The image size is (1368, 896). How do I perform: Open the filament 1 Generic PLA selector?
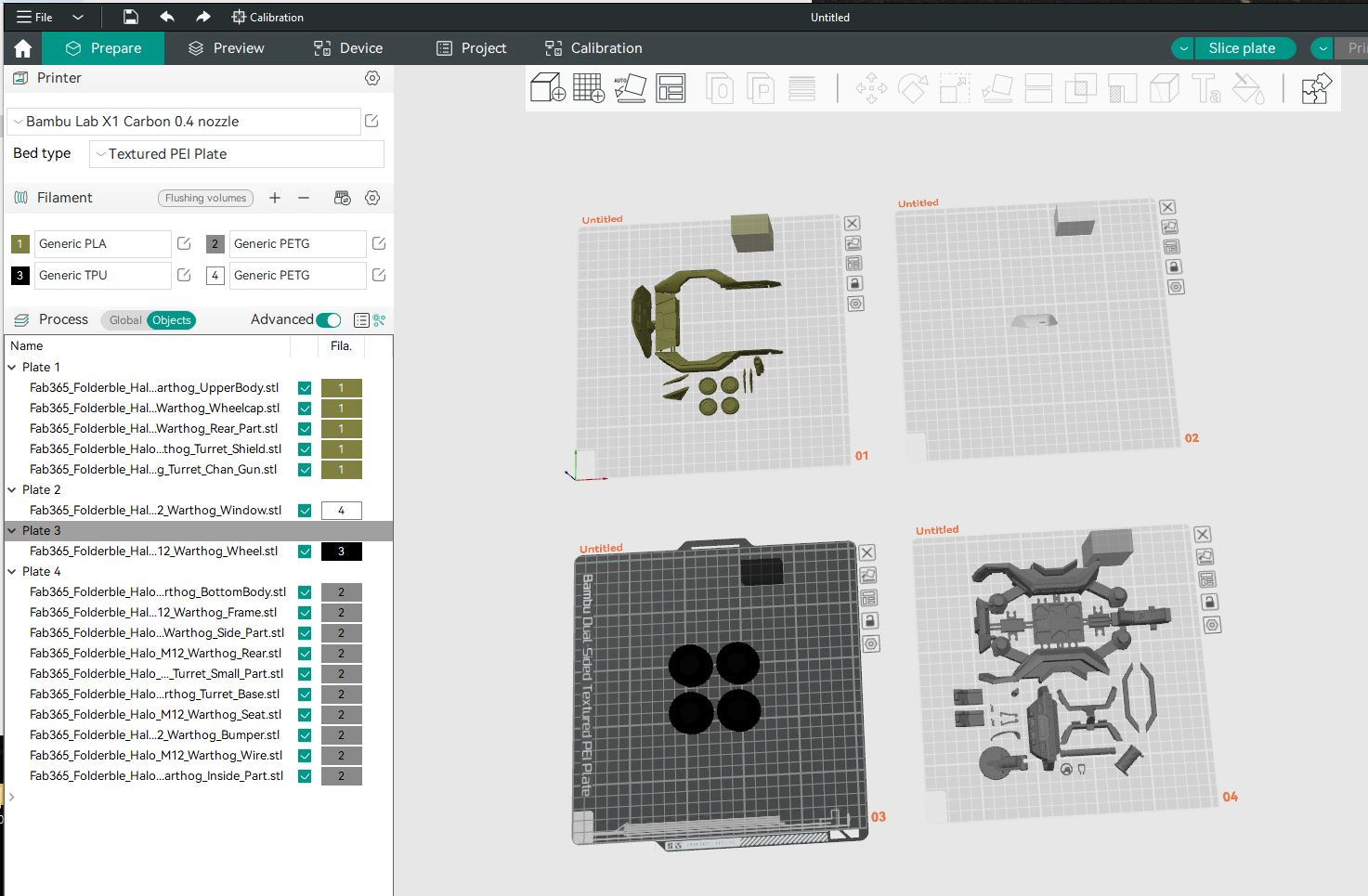103,244
